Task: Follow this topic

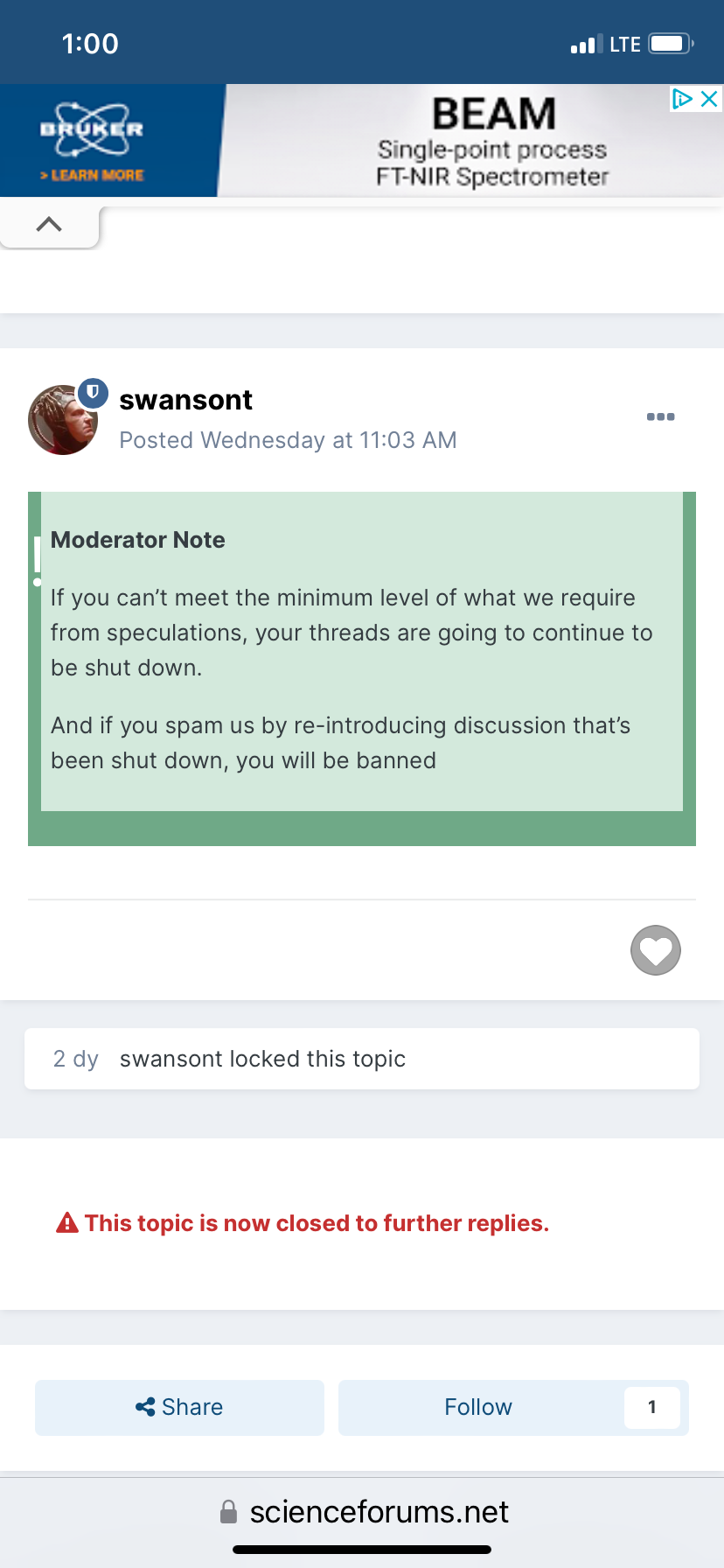Action: click(478, 1407)
